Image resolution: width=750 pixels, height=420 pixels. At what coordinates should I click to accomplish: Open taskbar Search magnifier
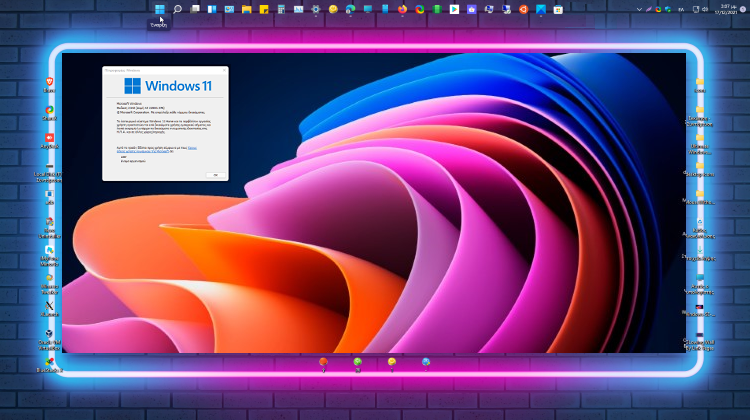click(177, 9)
